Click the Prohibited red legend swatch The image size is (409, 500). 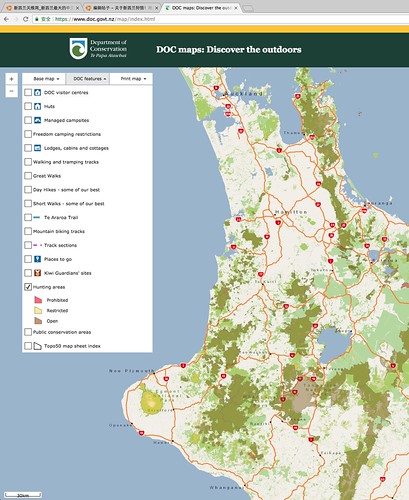38,300
